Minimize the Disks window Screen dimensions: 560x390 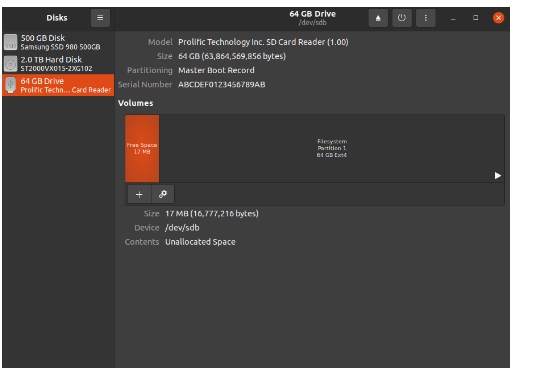click(453, 18)
